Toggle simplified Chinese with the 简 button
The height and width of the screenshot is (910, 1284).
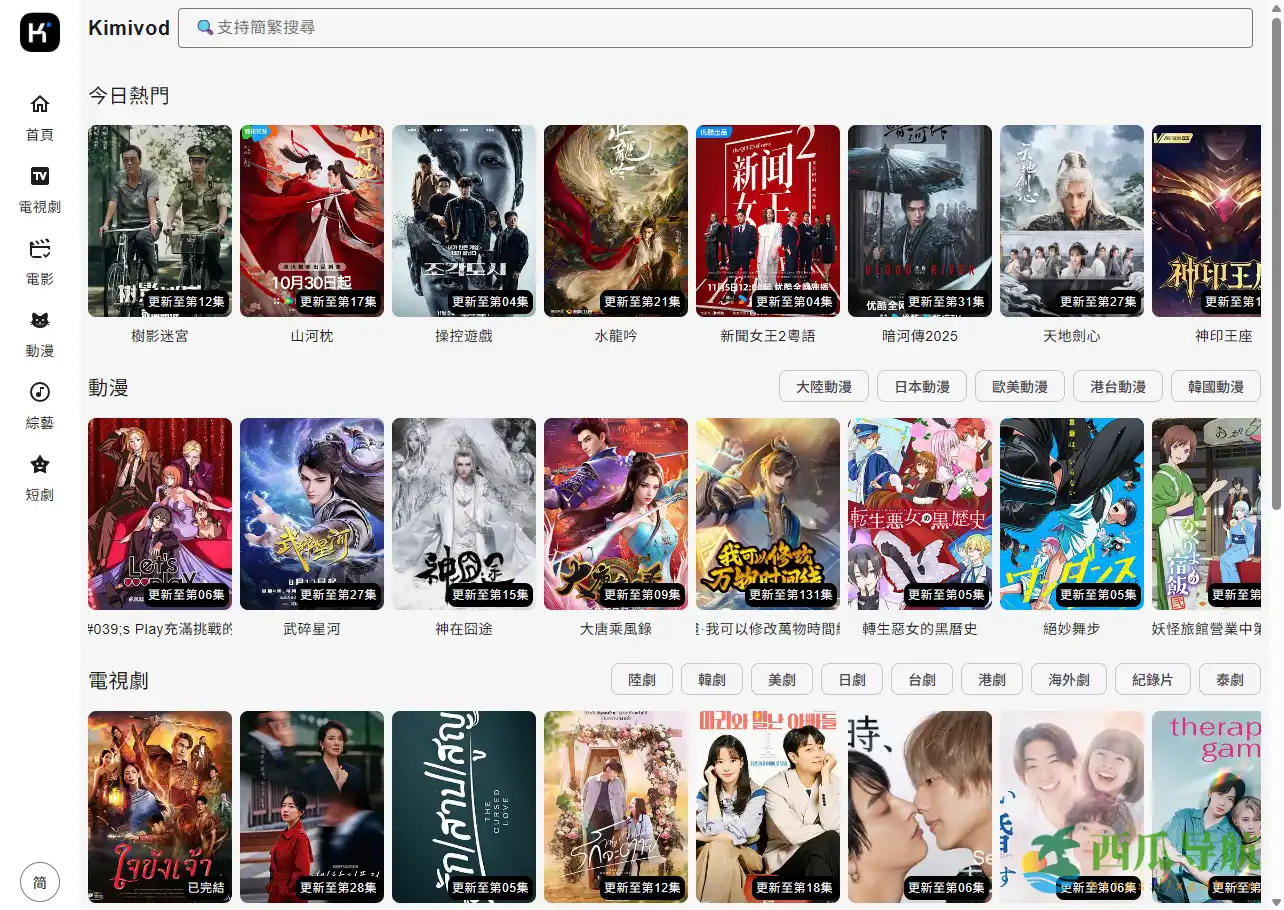click(40, 883)
